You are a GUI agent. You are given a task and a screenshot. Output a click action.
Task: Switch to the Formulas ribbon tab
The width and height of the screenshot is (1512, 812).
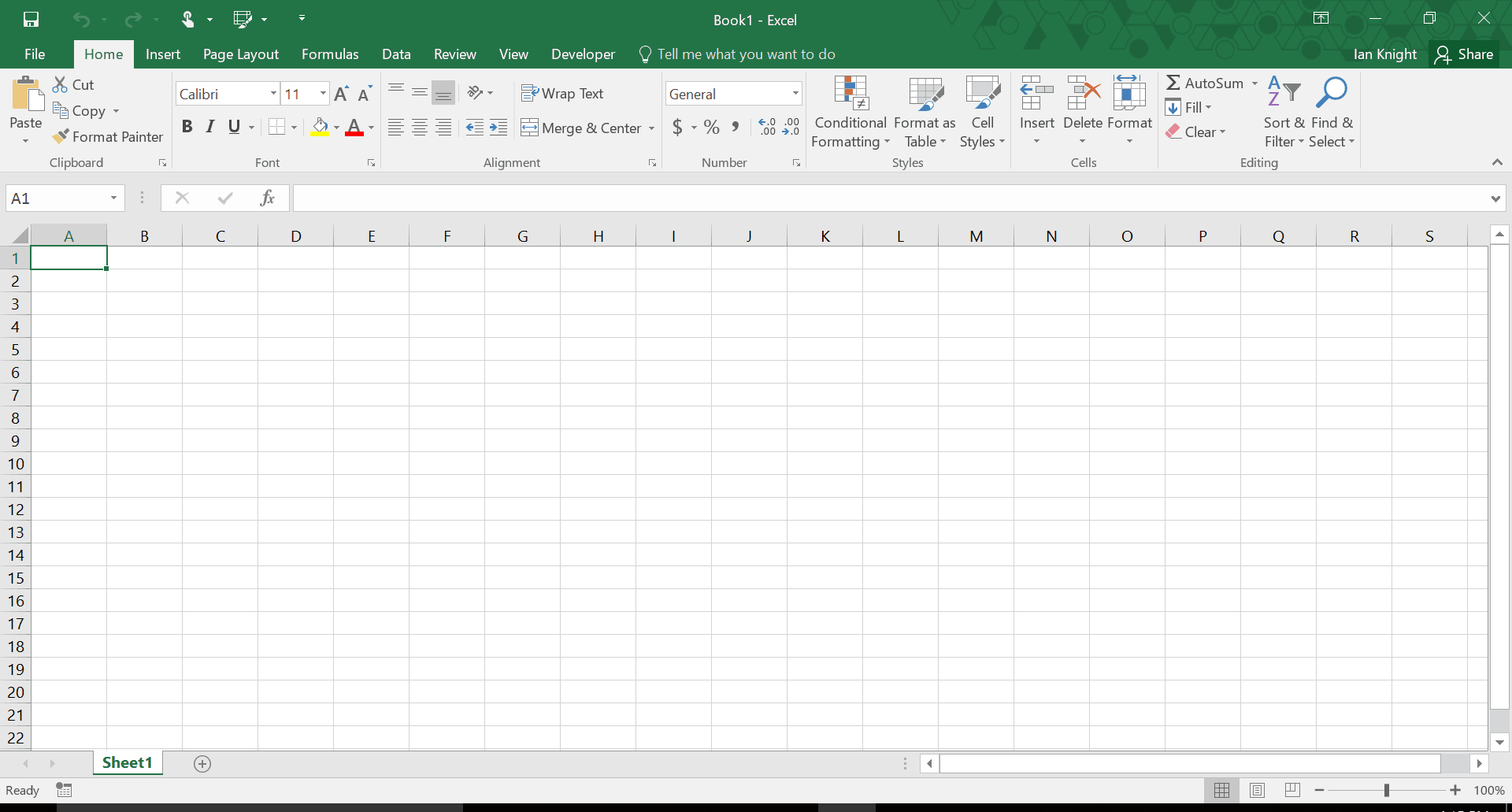click(330, 54)
